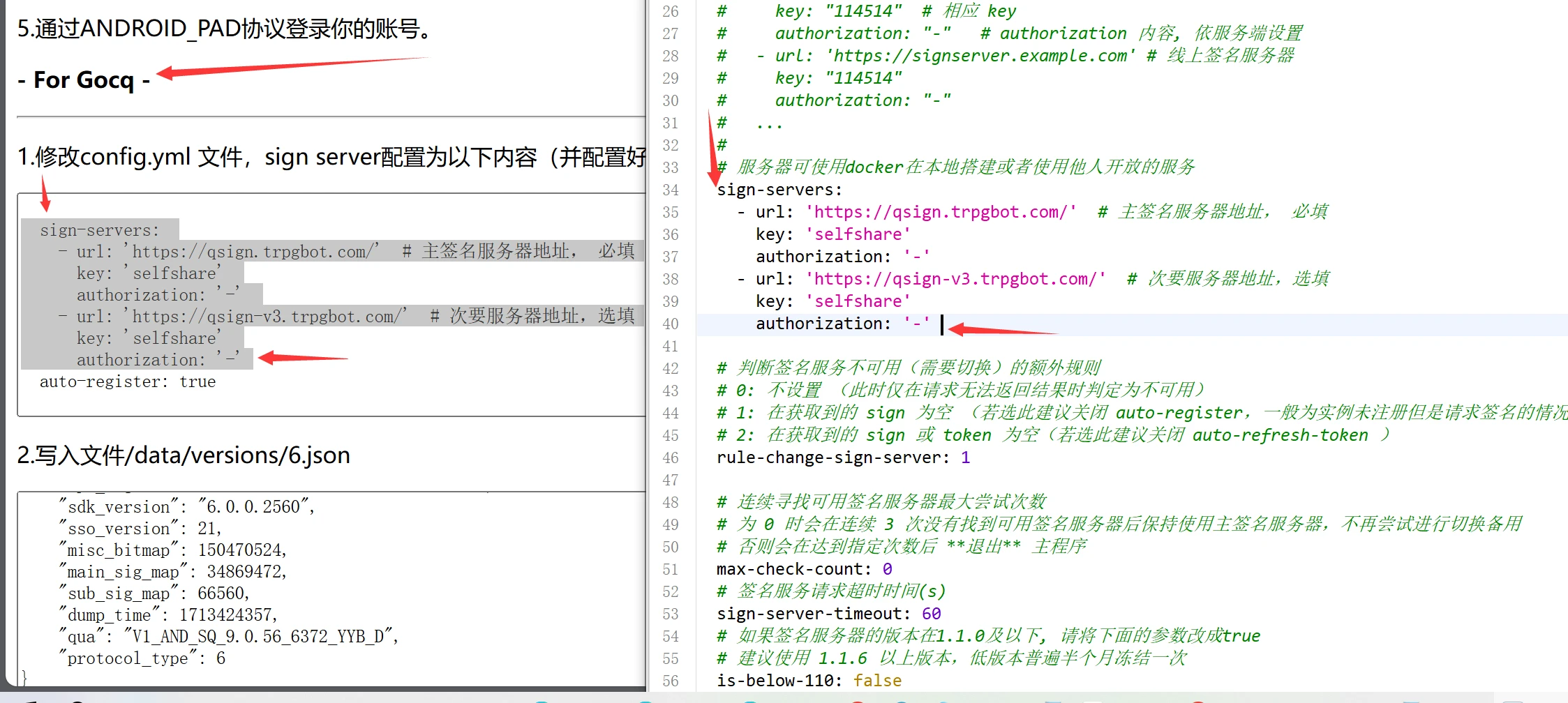Click "key: 'selfshare'" on editor line 36
This screenshot has width=1568, height=703.
coord(833,234)
